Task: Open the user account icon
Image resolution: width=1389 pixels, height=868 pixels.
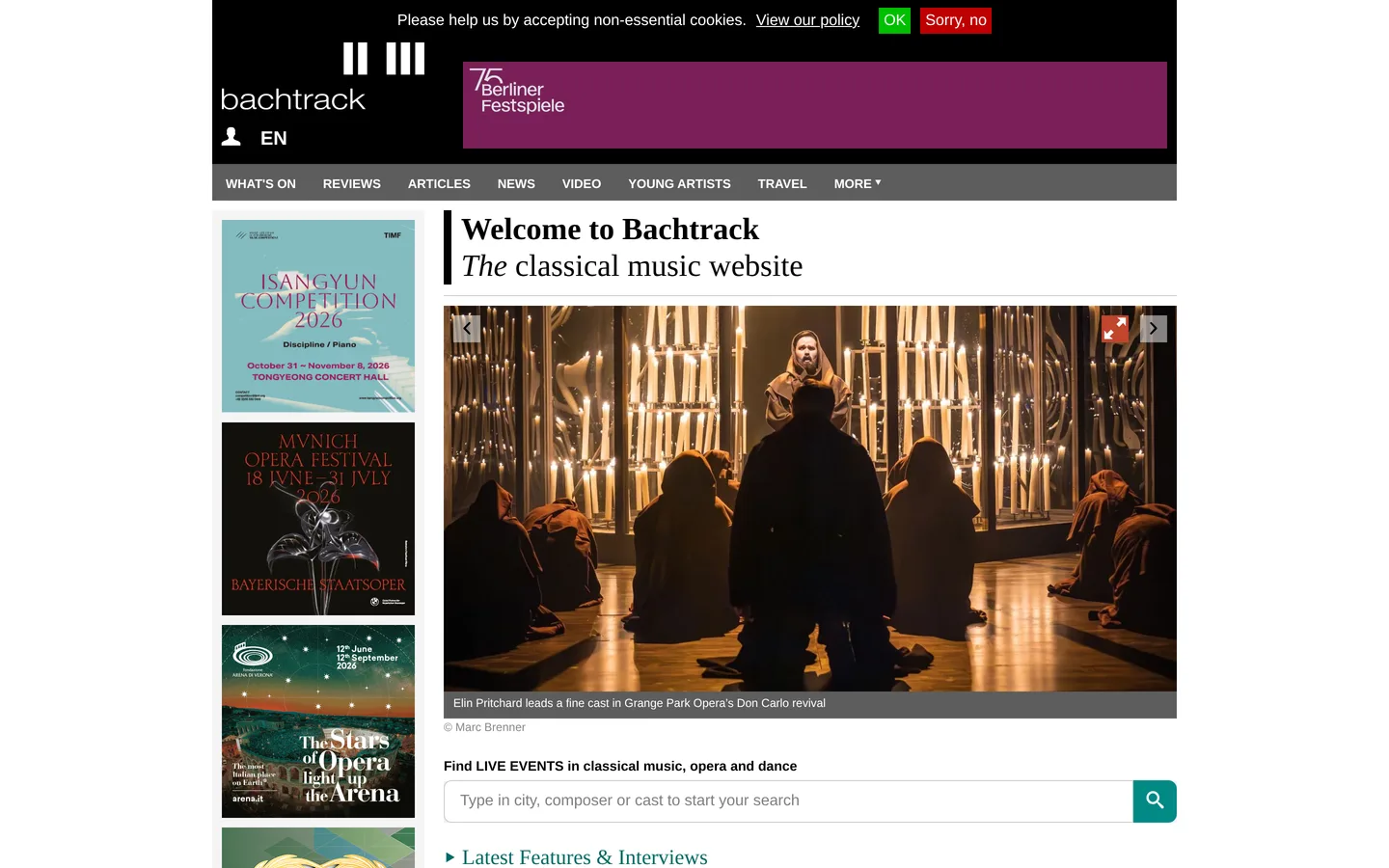Action: 231,137
